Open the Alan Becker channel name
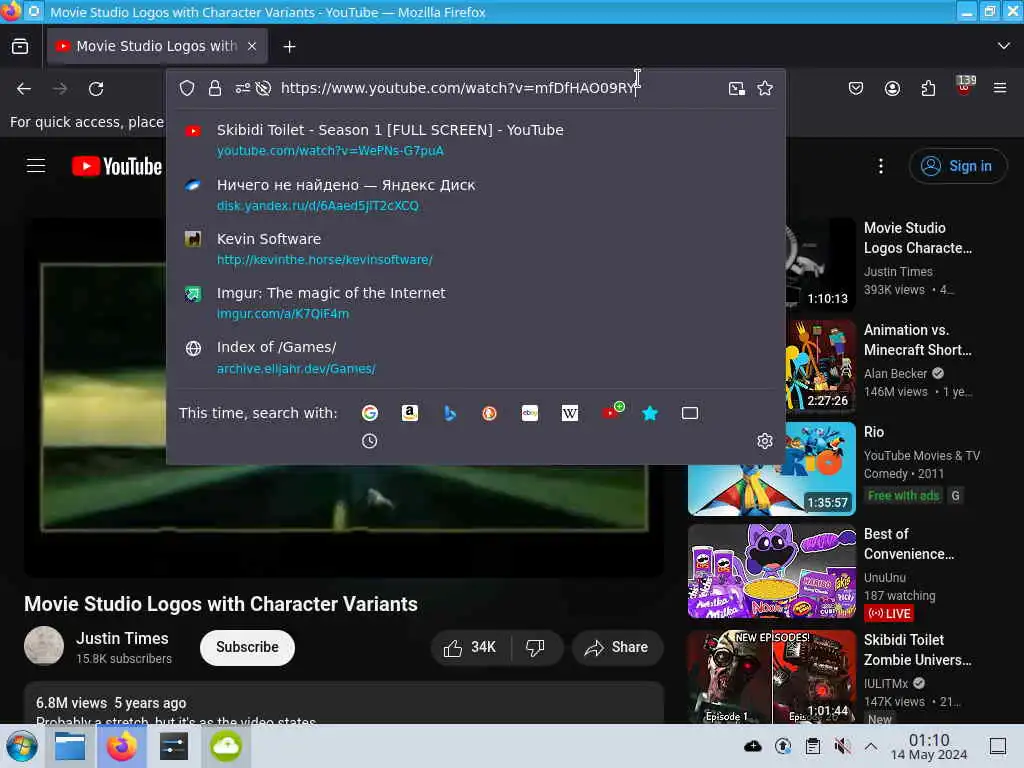The height and width of the screenshot is (768, 1024). tap(895, 374)
